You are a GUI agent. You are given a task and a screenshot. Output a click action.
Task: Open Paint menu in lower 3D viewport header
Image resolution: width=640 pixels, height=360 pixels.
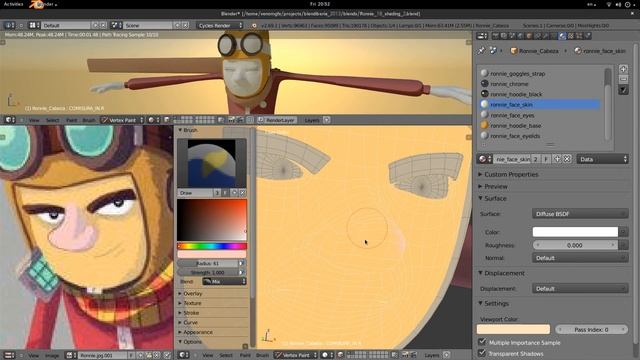(x=245, y=355)
